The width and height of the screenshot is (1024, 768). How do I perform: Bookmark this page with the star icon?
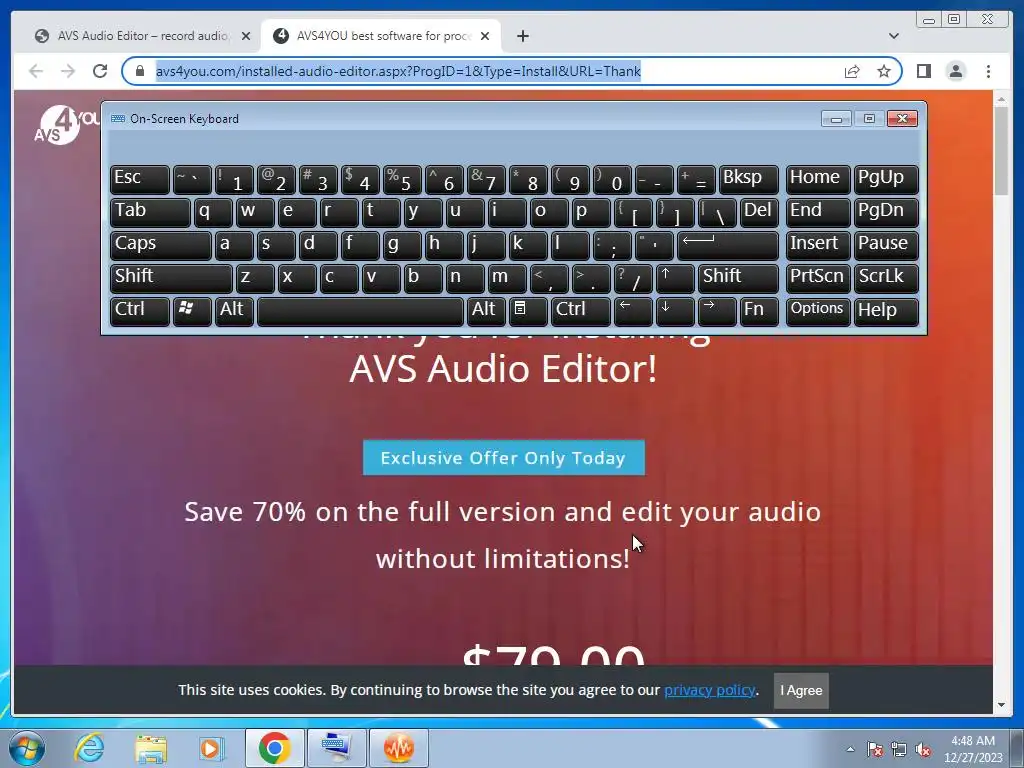coord(884,71)
